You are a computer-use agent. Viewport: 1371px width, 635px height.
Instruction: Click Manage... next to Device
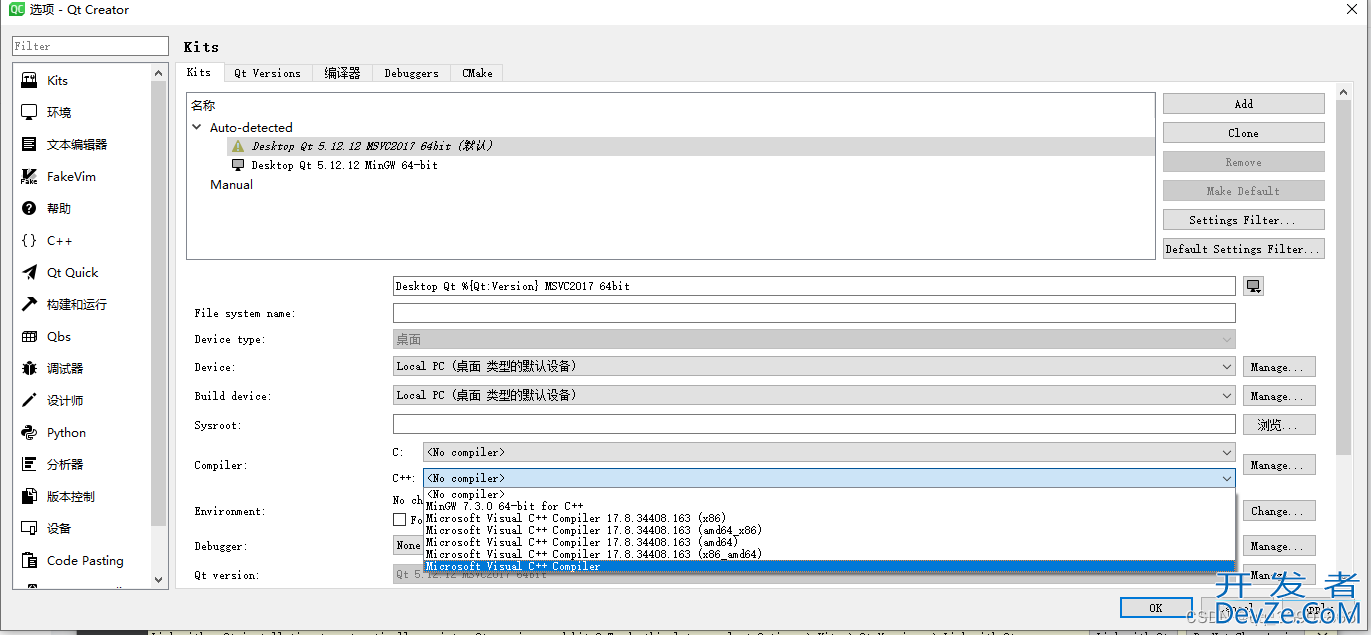[1279, 367]
